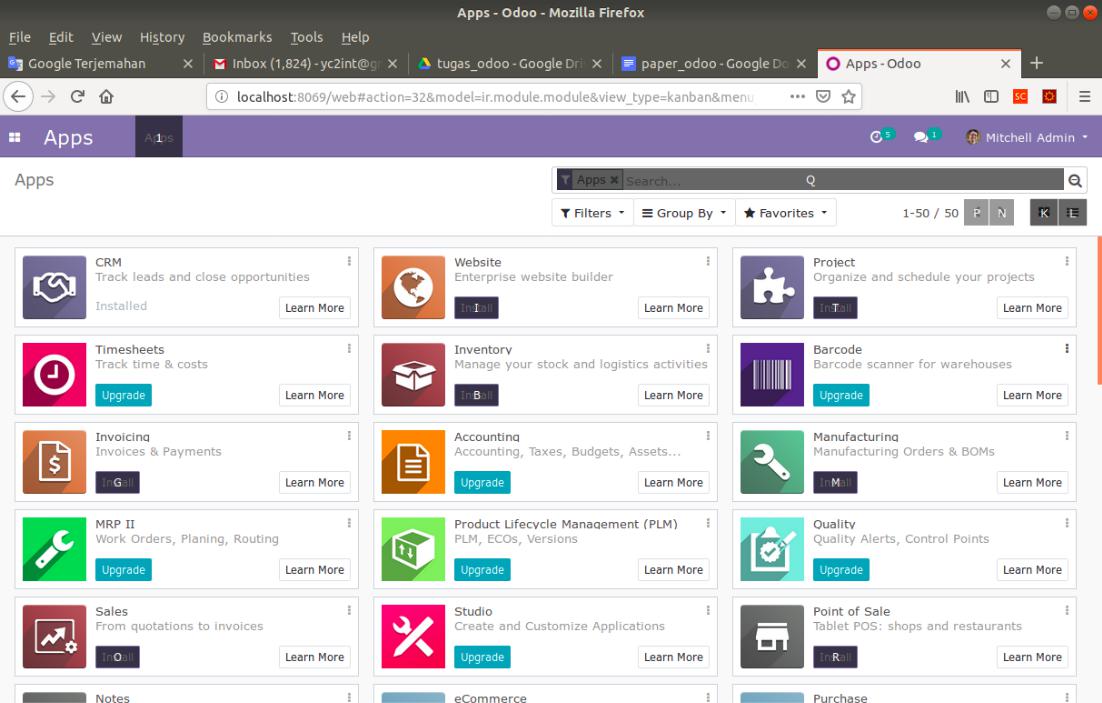1102x703 pixels.
Task: Click the search magnifier icon
Action: [1075, 178]
